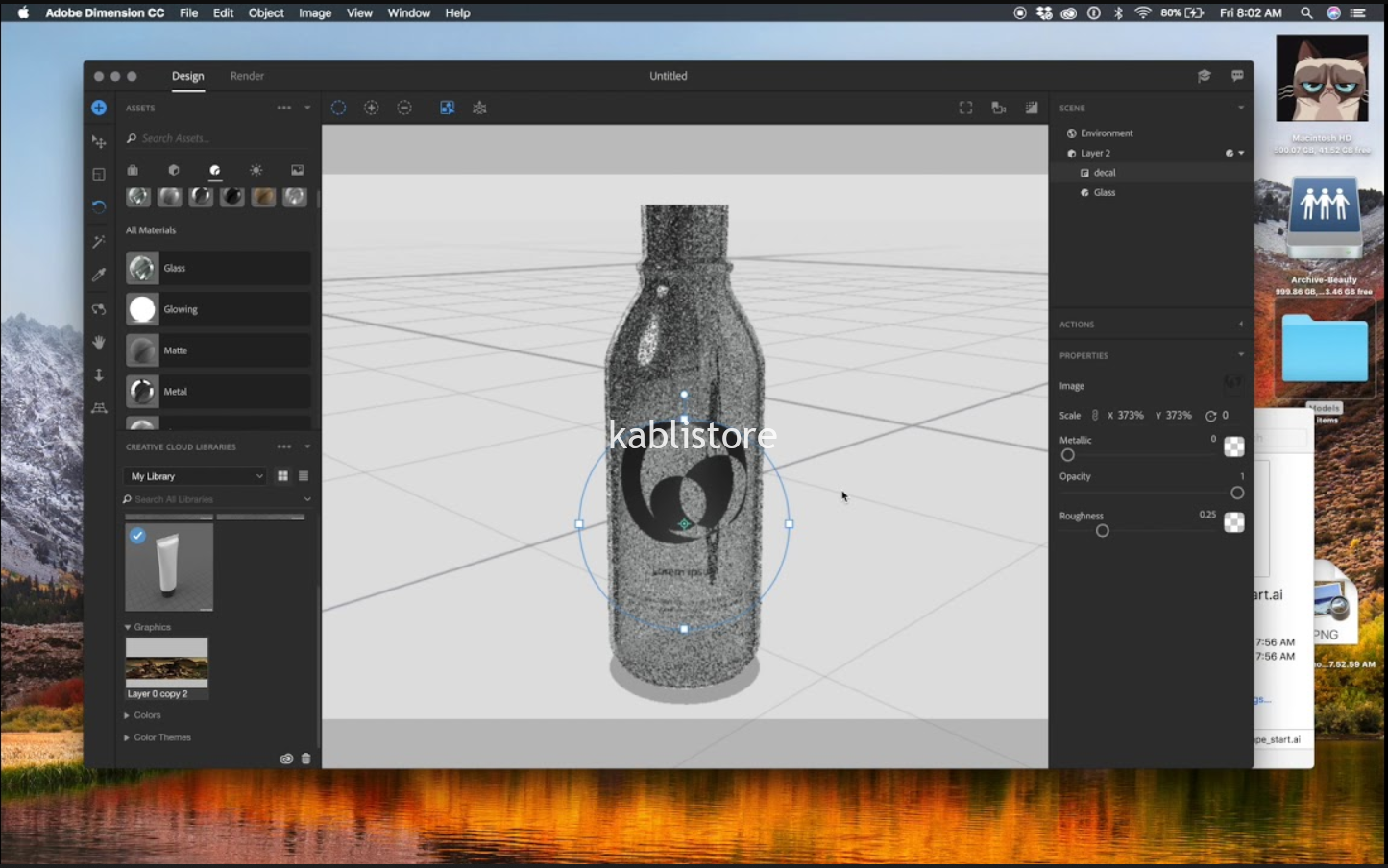The image size is (1388, 868).
Task: Switch to the Render tab
Action: (247, 76)
